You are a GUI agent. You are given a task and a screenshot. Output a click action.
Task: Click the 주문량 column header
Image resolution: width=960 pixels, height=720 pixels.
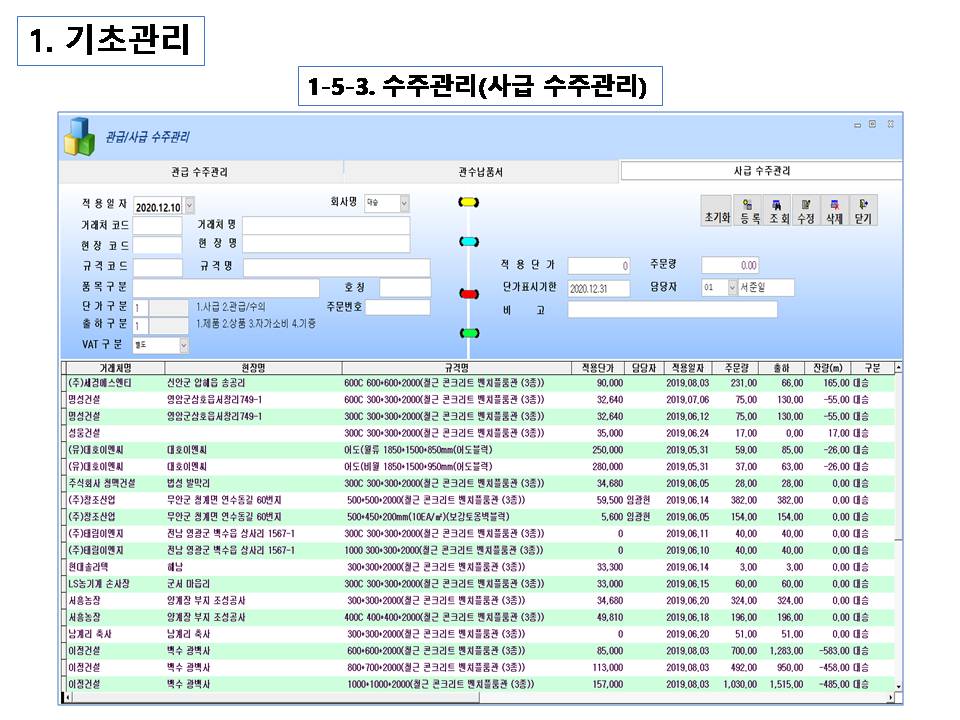736,368
